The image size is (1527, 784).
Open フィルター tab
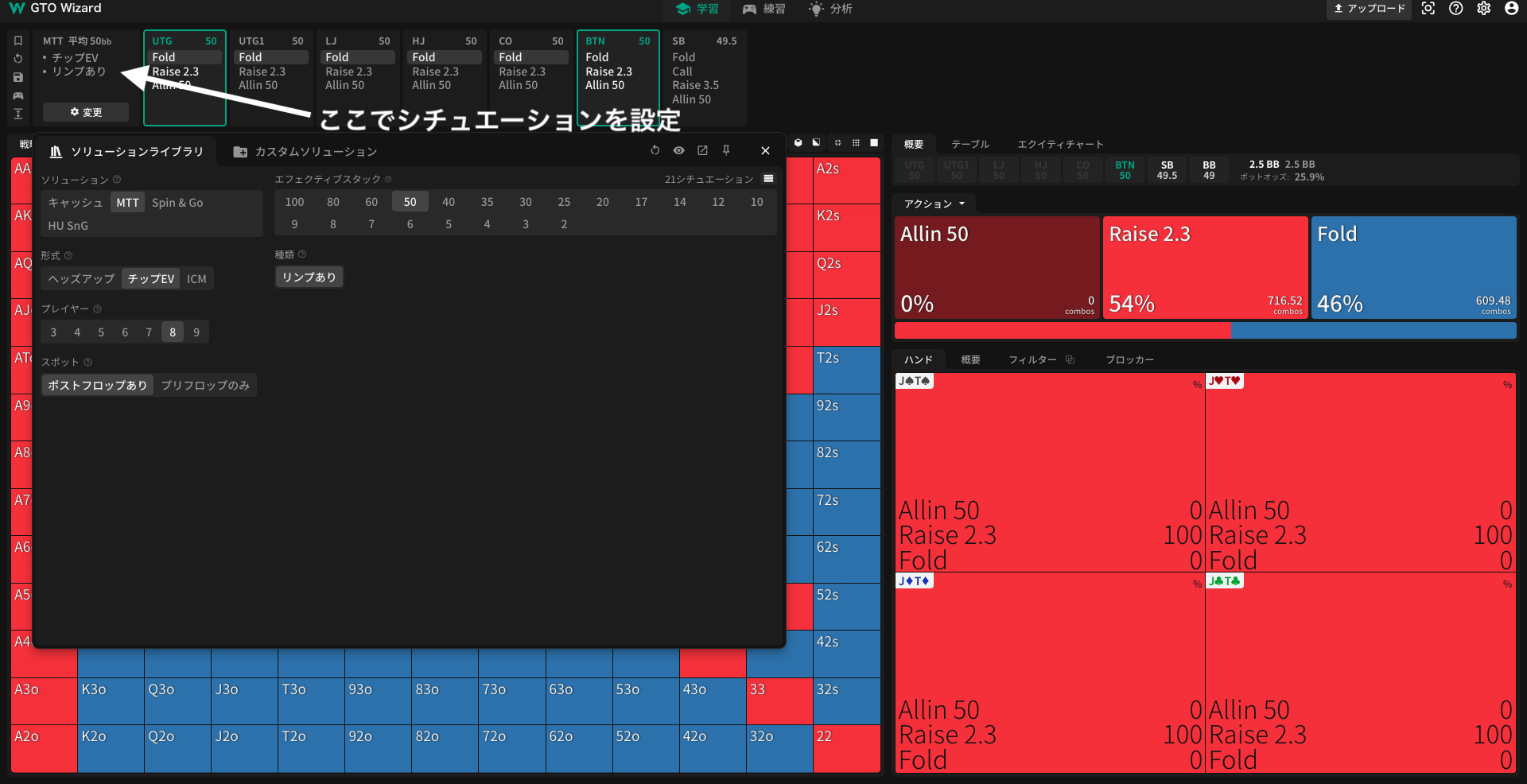point(1032,360)
